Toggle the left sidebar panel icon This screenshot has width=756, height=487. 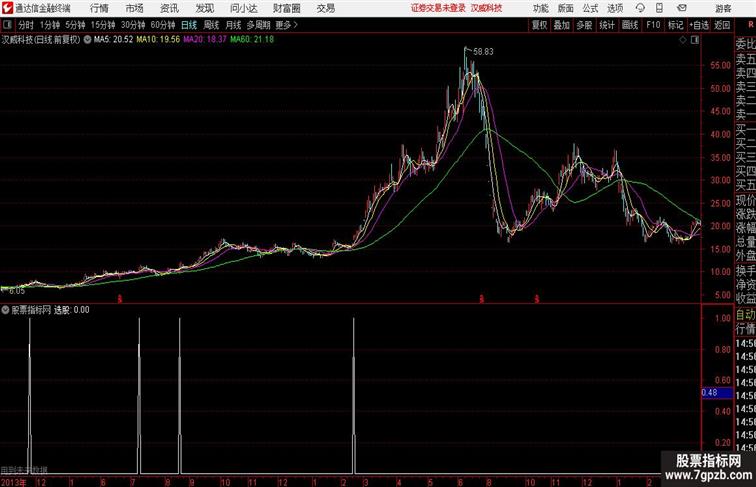click(x=7, y=25)
